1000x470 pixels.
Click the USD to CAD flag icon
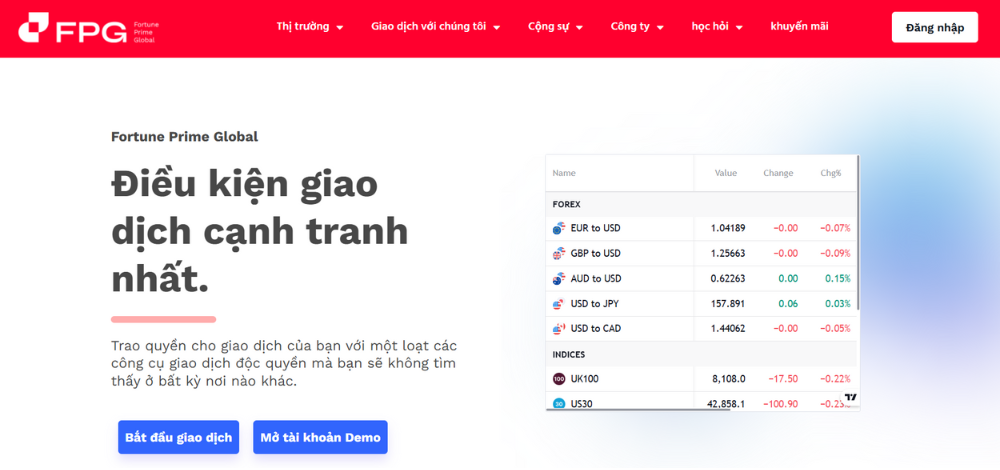[x=559, y=329]
